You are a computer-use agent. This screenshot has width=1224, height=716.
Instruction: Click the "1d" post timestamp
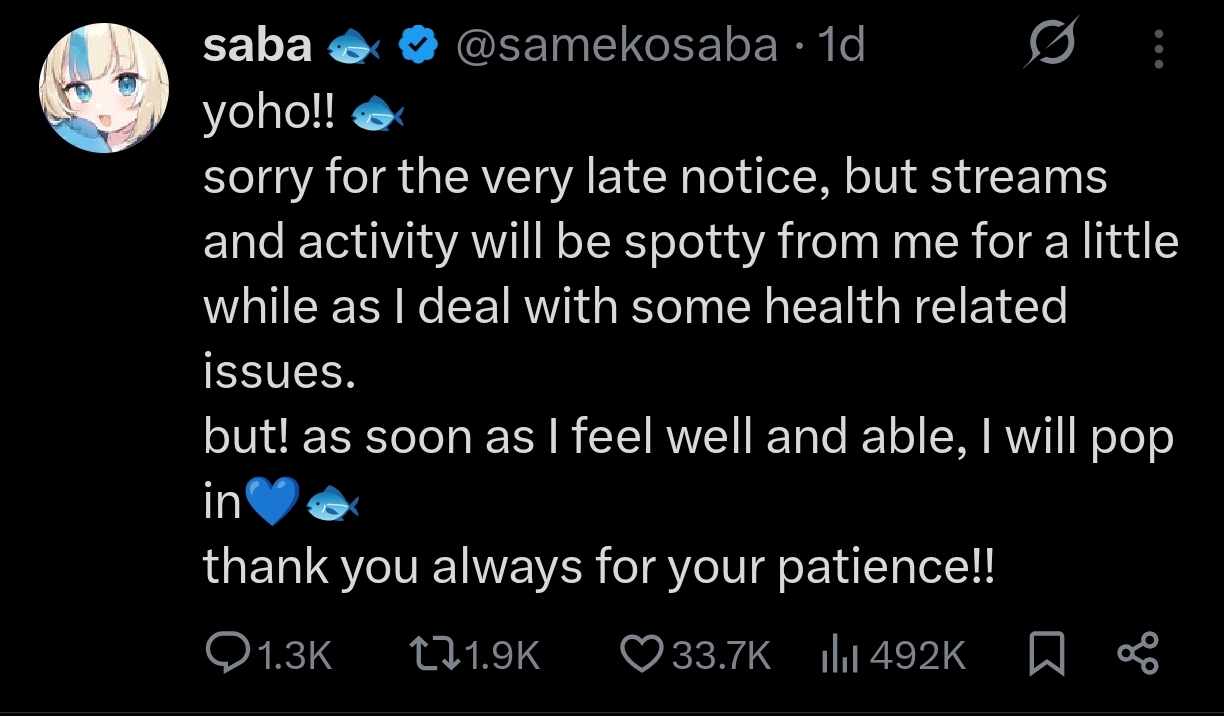tap(840, 46)
